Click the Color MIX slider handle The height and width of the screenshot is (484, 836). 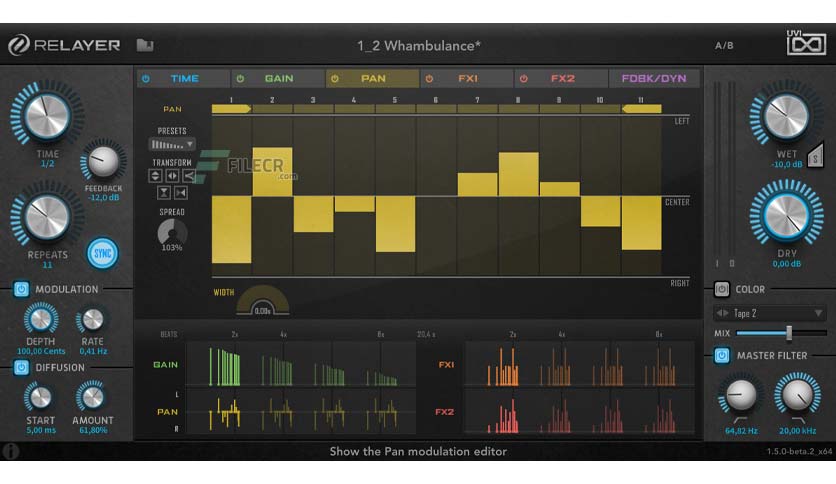click(x=789, y=333)
